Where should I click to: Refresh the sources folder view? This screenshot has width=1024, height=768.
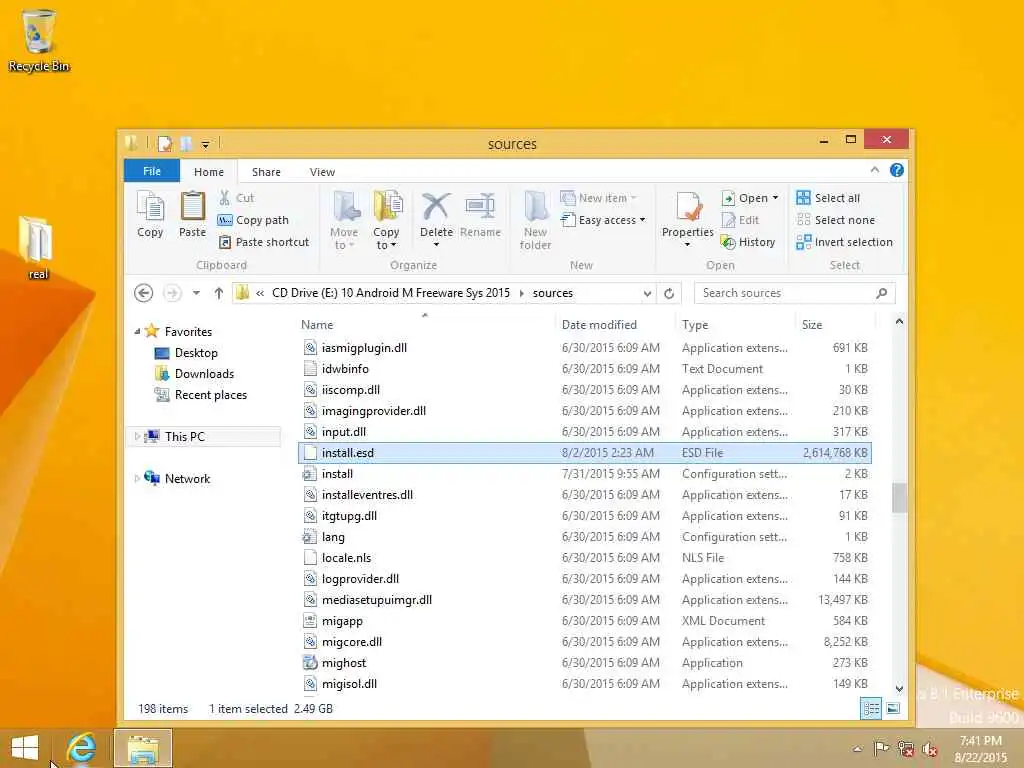click(x=669, y=293)
